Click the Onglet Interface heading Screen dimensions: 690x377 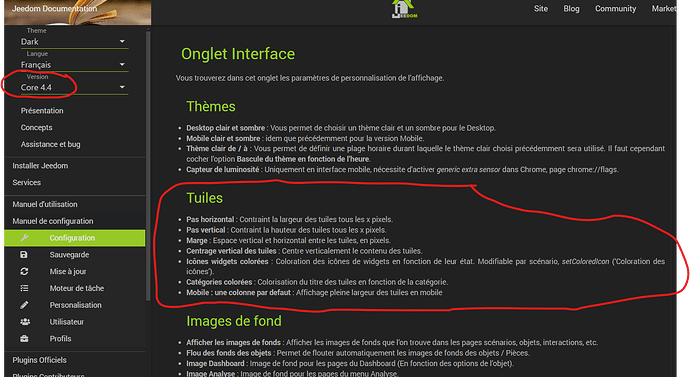[238, 54]
